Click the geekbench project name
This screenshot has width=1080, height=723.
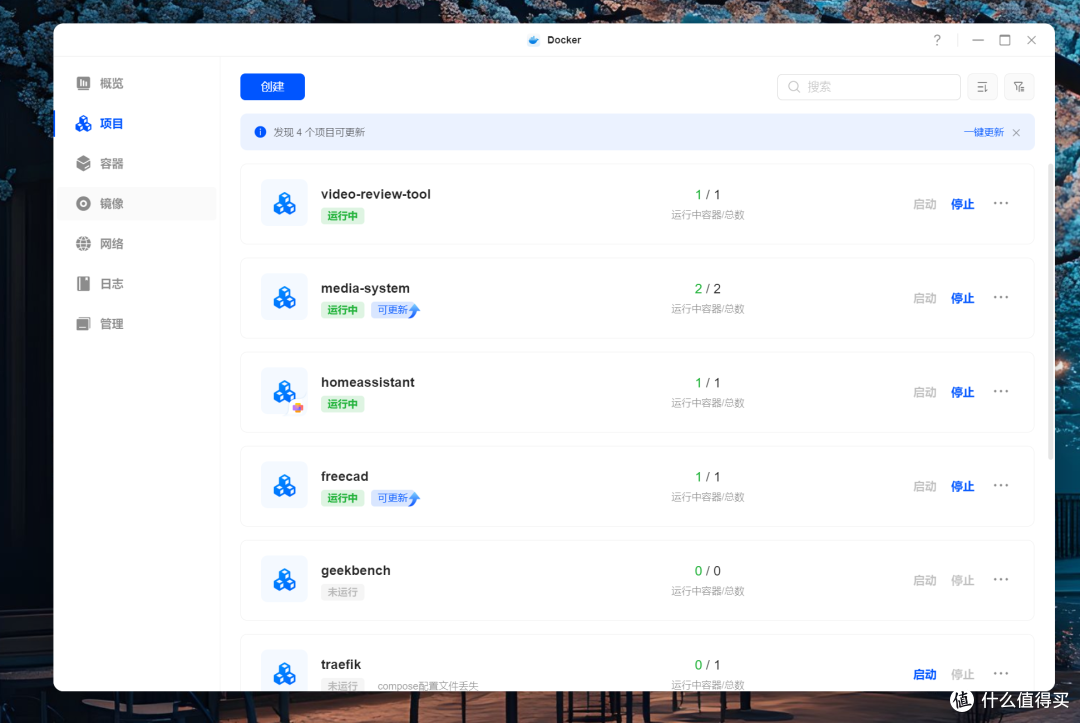(355, 570)
